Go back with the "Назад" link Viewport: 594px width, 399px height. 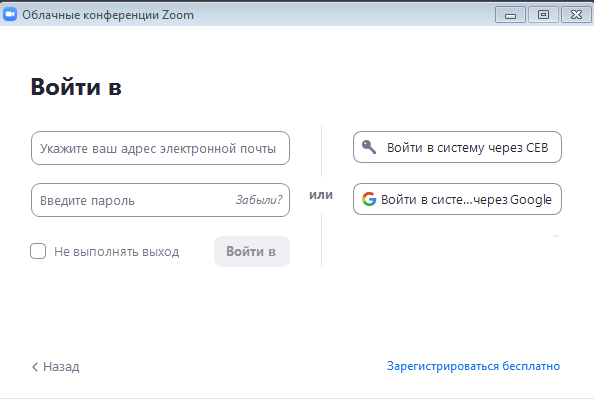coord(56,366)
